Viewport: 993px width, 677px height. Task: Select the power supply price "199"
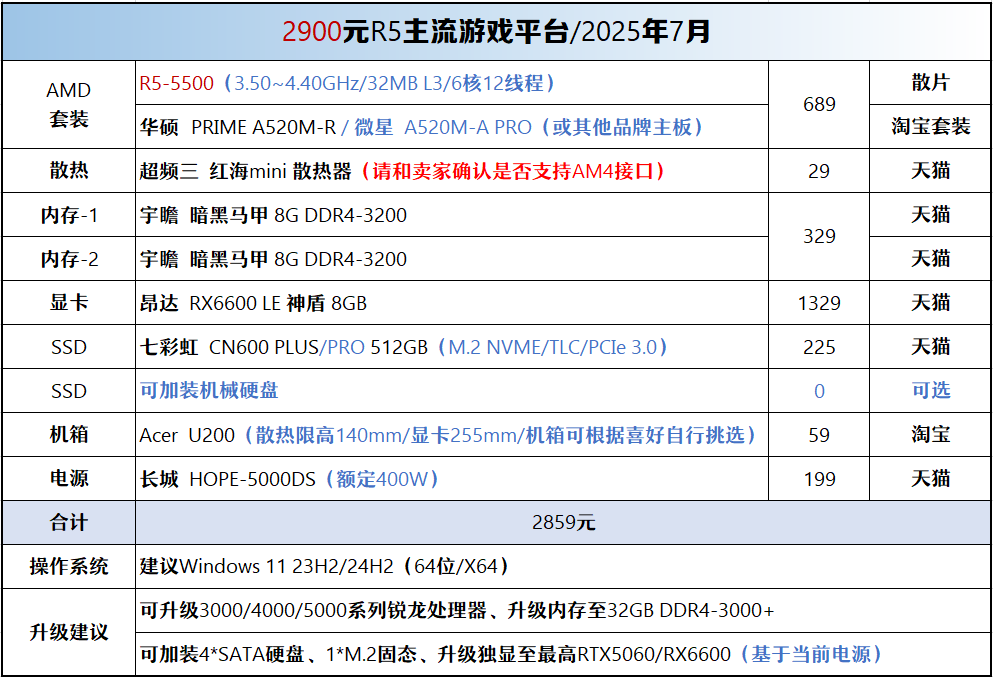tap(819, 479)
